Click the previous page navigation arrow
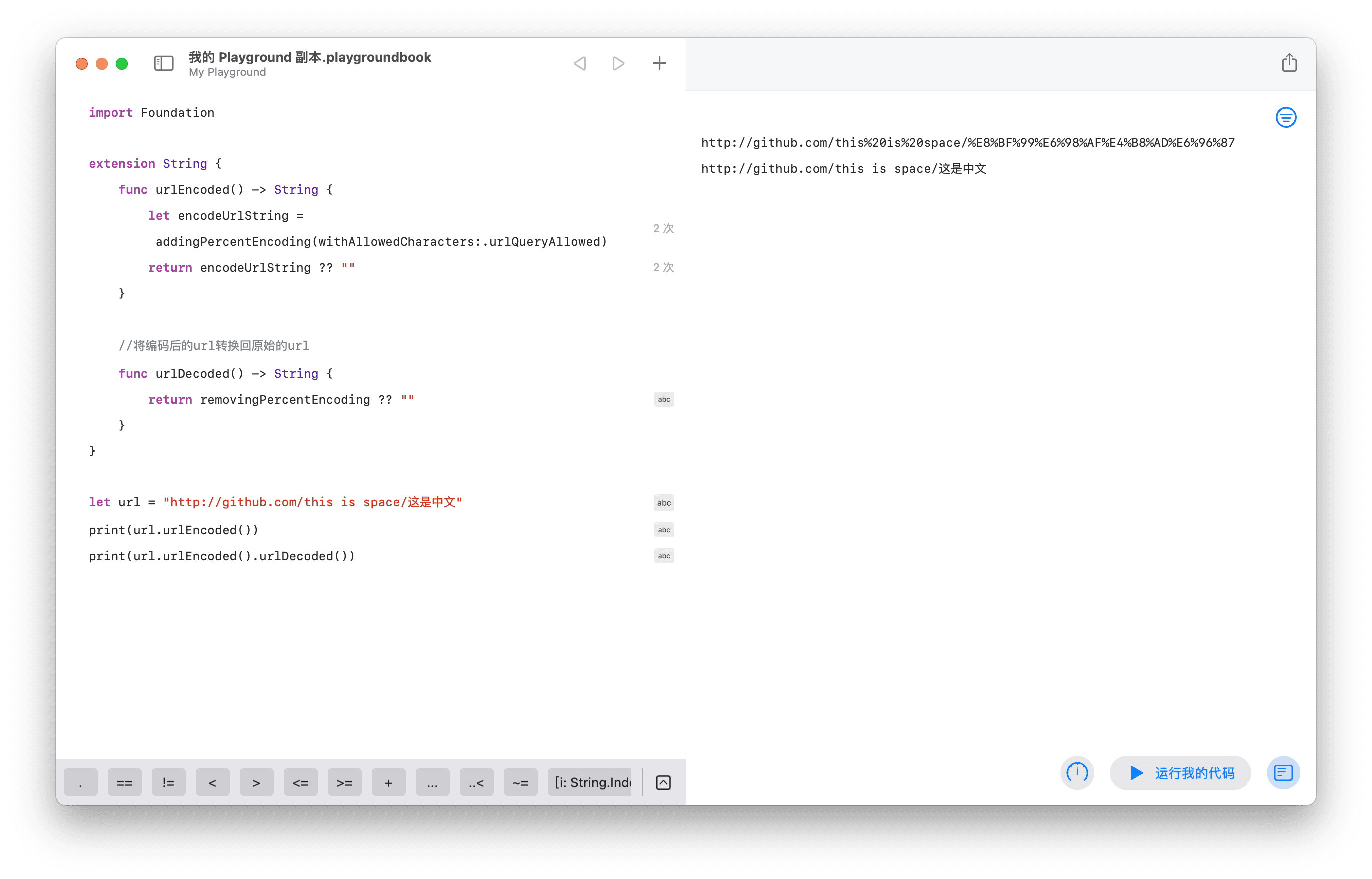 [x=580, y=63]
